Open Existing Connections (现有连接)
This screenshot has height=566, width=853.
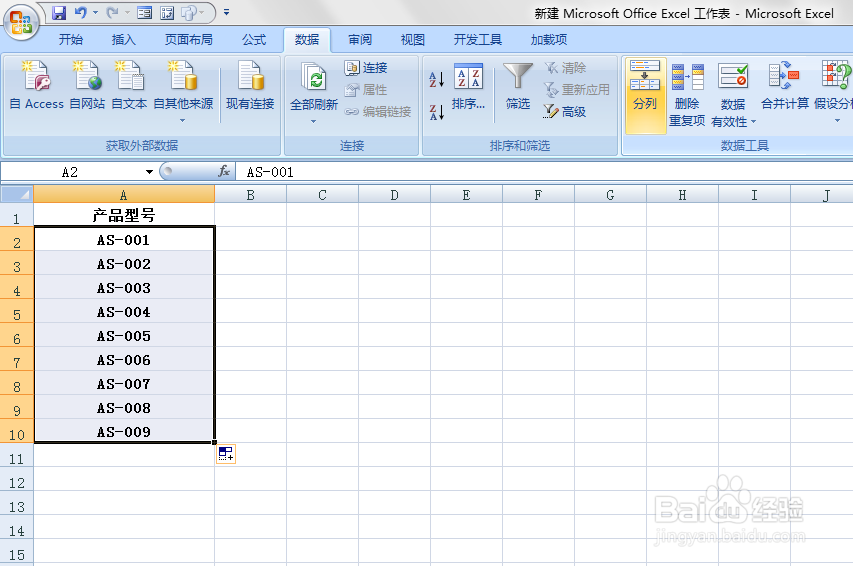250,84
